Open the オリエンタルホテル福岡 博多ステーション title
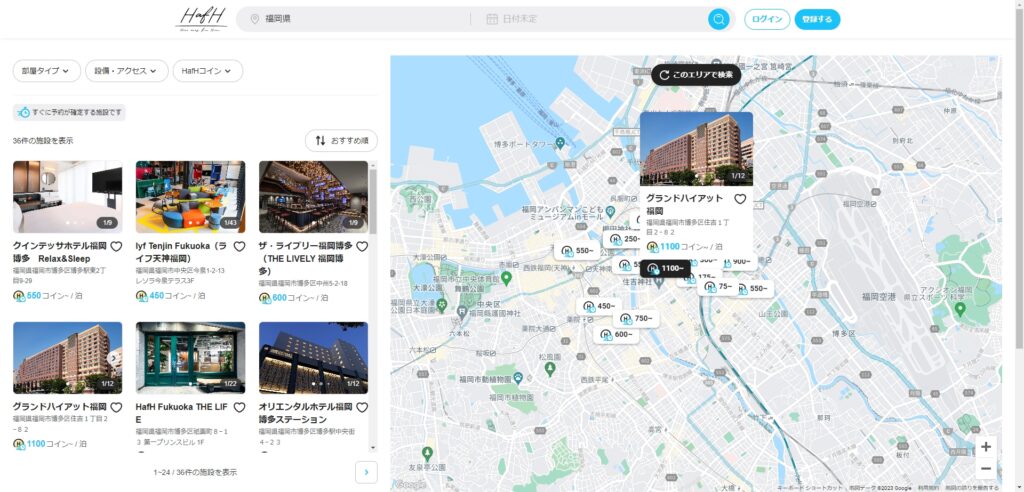Screen dimensions: 1024x492 click(x=306, y=413)
